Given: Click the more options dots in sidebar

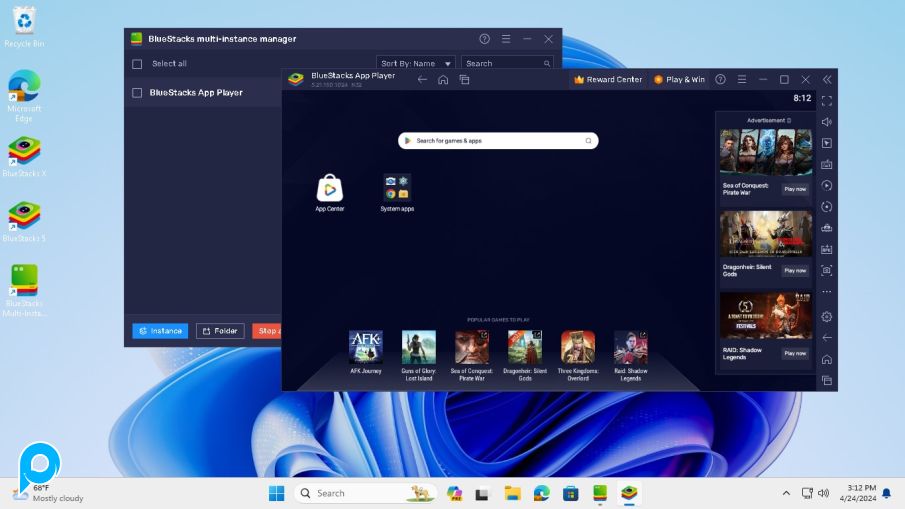Looking at the screenshot, I should (826, 292).
